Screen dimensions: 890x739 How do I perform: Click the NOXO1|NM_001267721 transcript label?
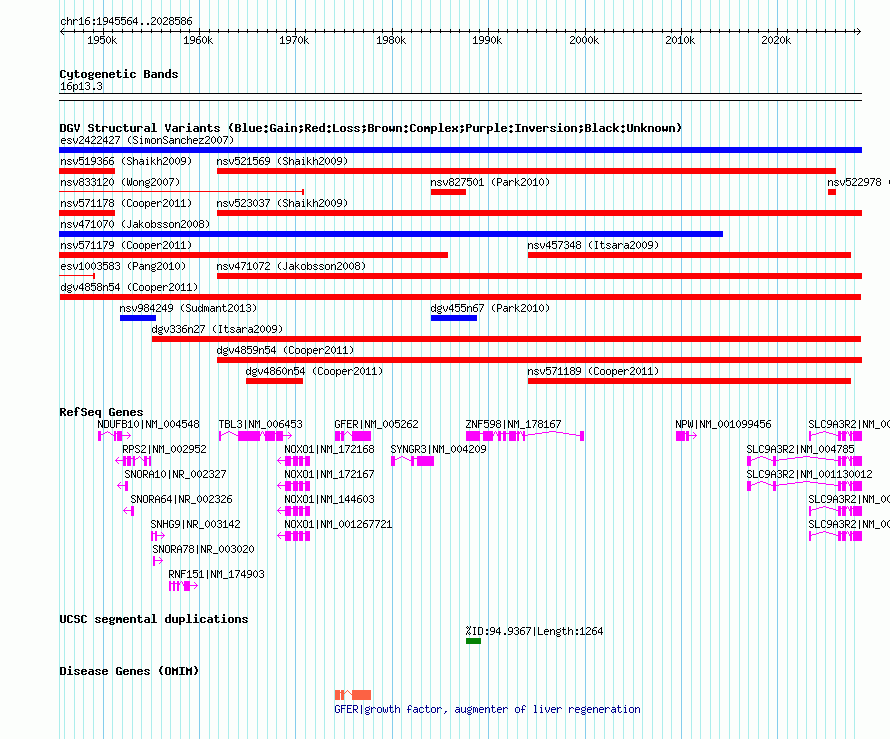pos(338,524)
